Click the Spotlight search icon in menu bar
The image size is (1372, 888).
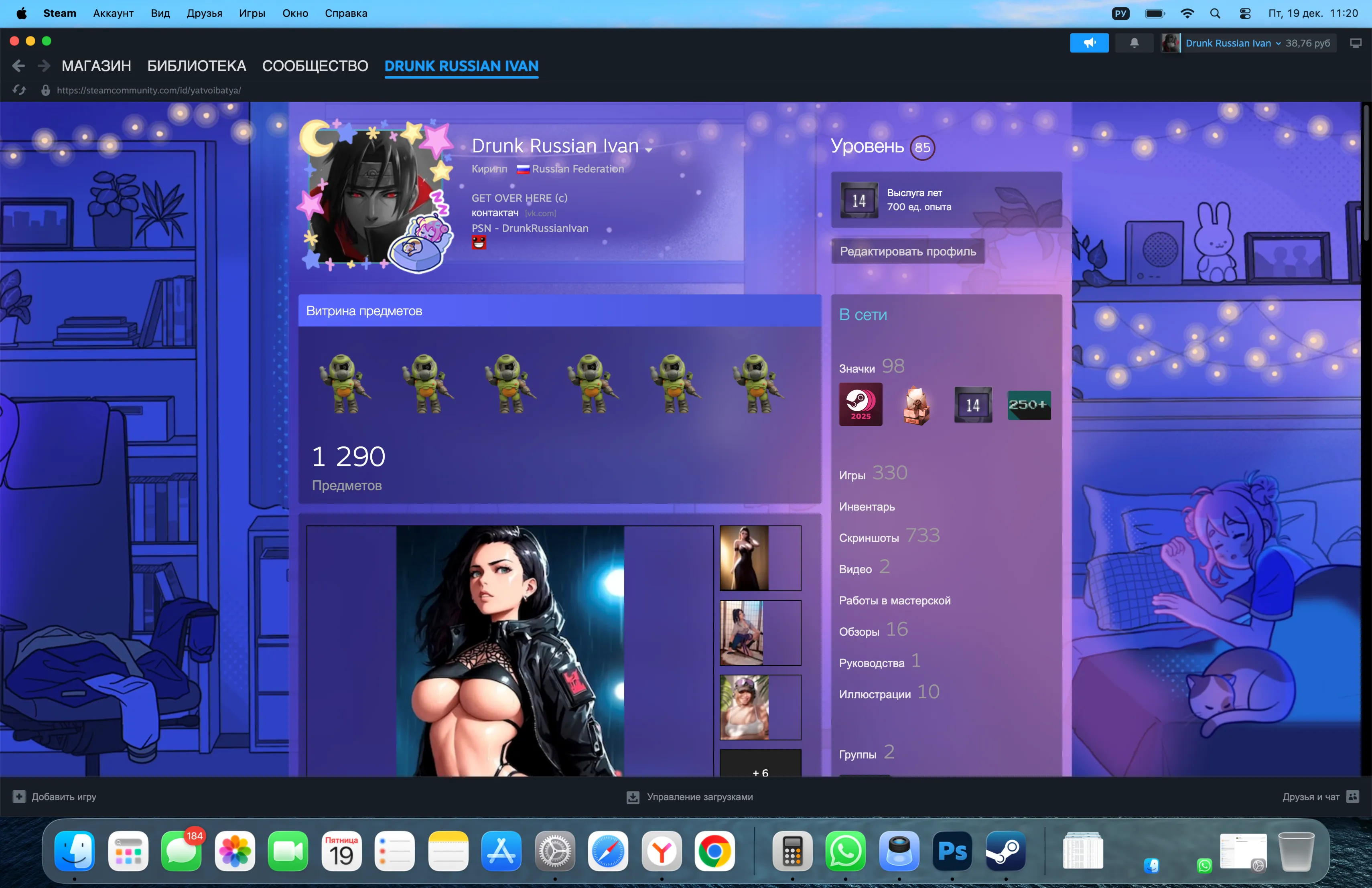pyautogui.click(x=1215, y=13)
